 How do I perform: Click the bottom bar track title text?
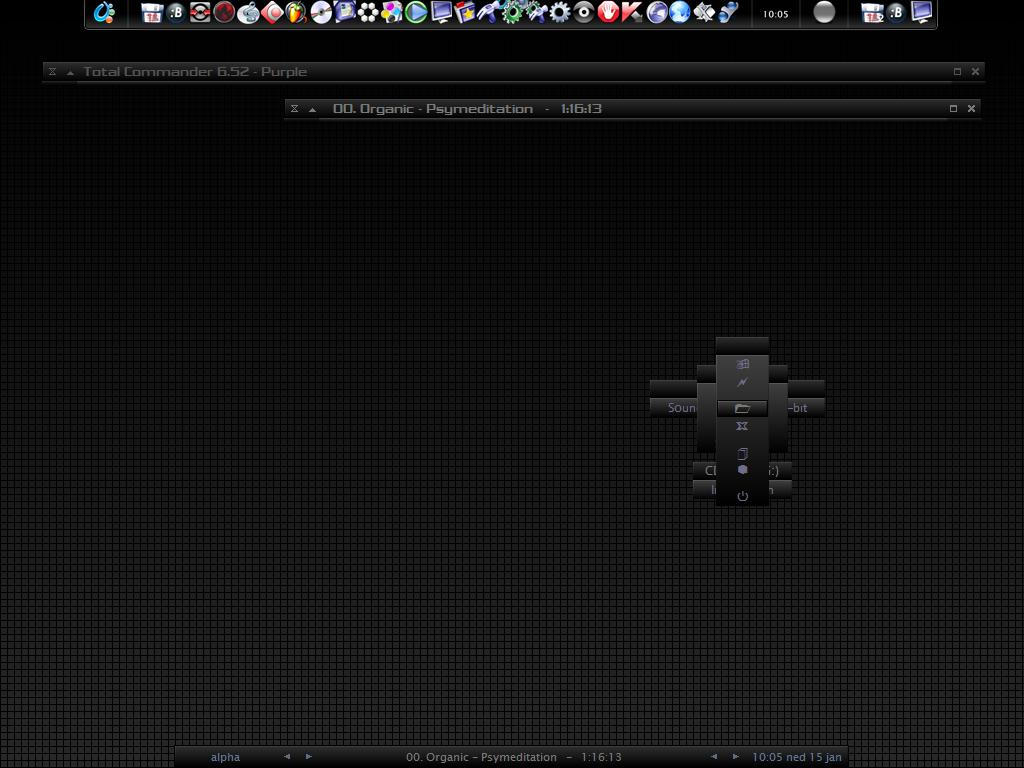pos(513,758)
